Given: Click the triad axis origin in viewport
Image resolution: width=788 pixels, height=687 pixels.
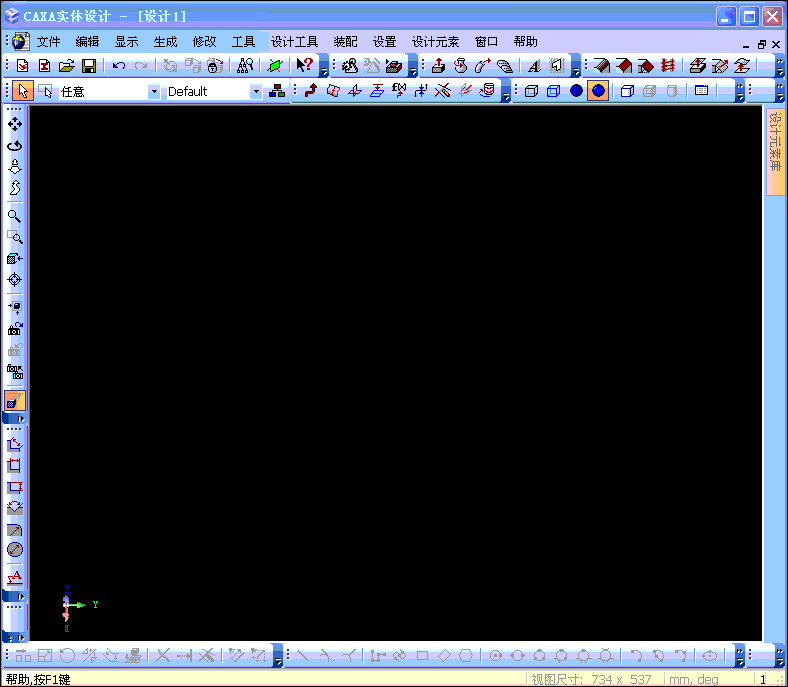Looking at the screenshot, I should 66,605.
